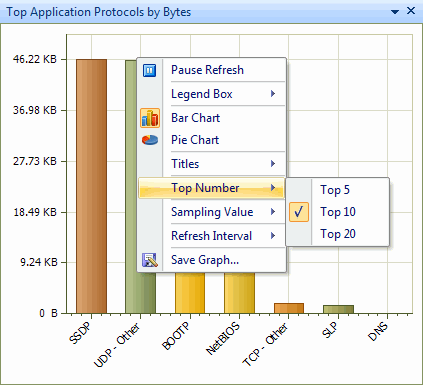Click the Pause Refresh icon
This screenshot has height=385, width=423.
click(149, 70)
